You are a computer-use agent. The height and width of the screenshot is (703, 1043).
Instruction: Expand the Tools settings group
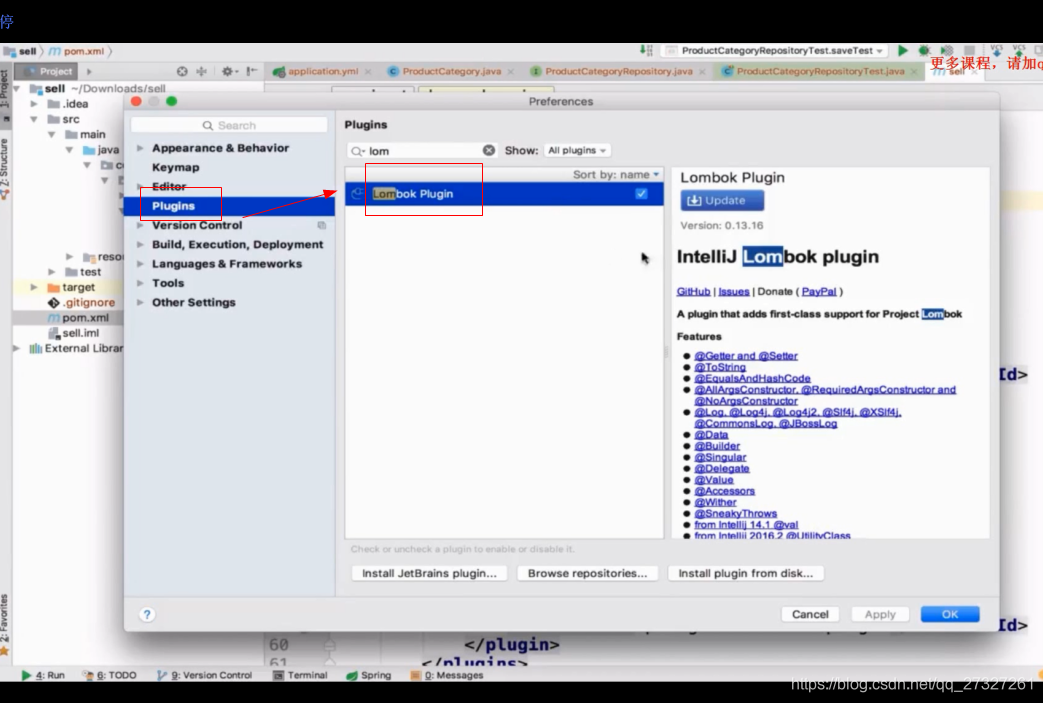pos(140,283)
